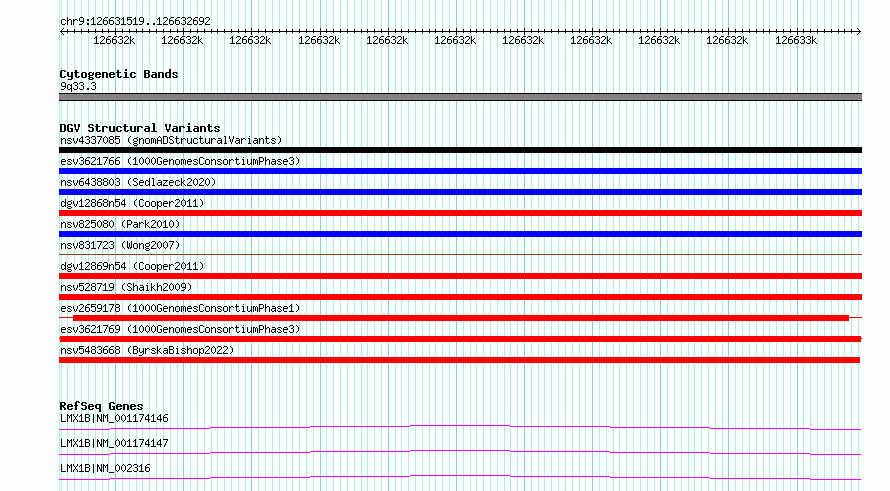Image resolution: width=890 pixels, height=491 pixels.
Task: Click the red esv2659178 variant bar
Action: coord(461,318)
